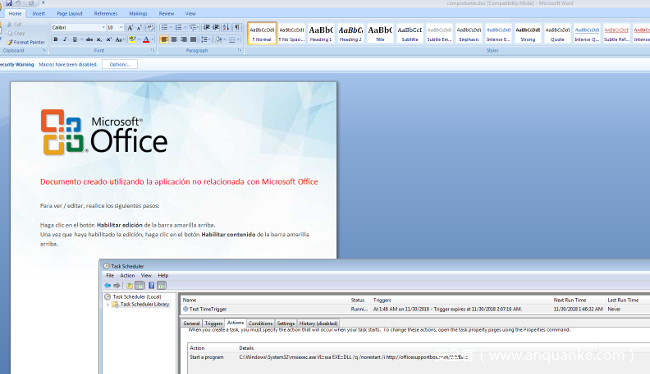This screenshot has height=374, width=650.
Task: Click the Clear Formatting icon
Action: click(x=150, y=28)
